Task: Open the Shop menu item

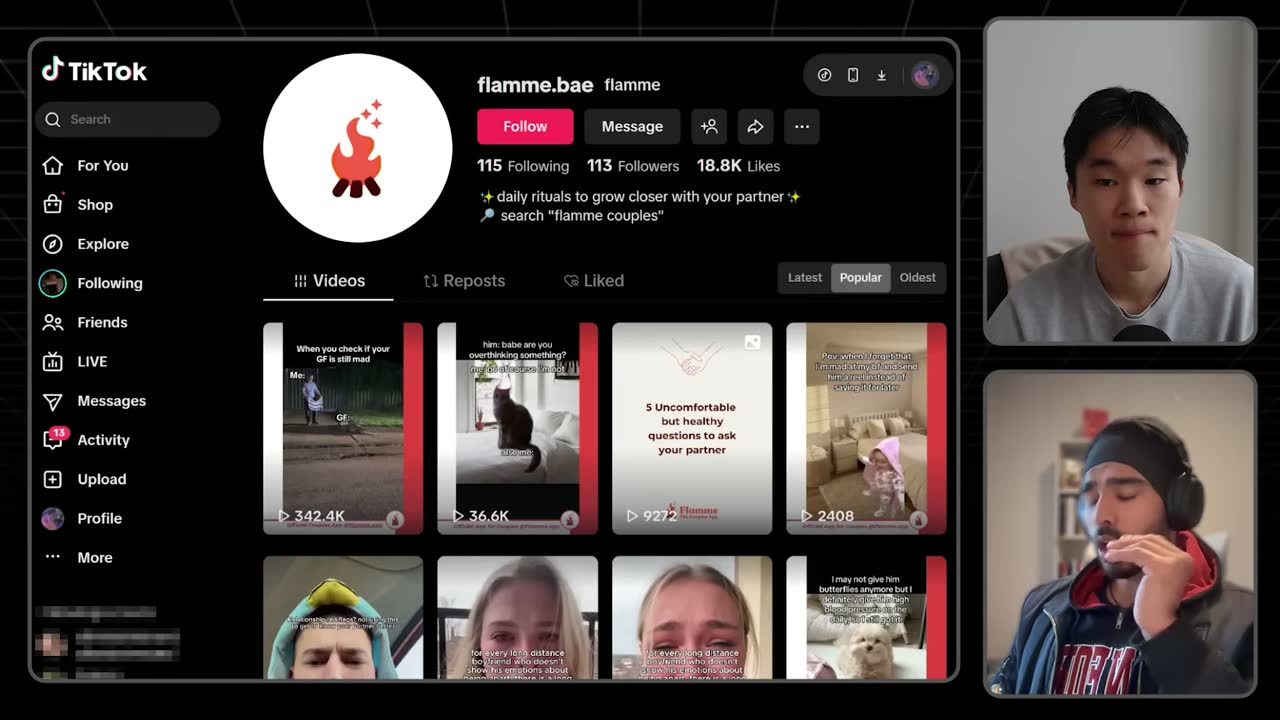Action: click(x=95, y=204)
